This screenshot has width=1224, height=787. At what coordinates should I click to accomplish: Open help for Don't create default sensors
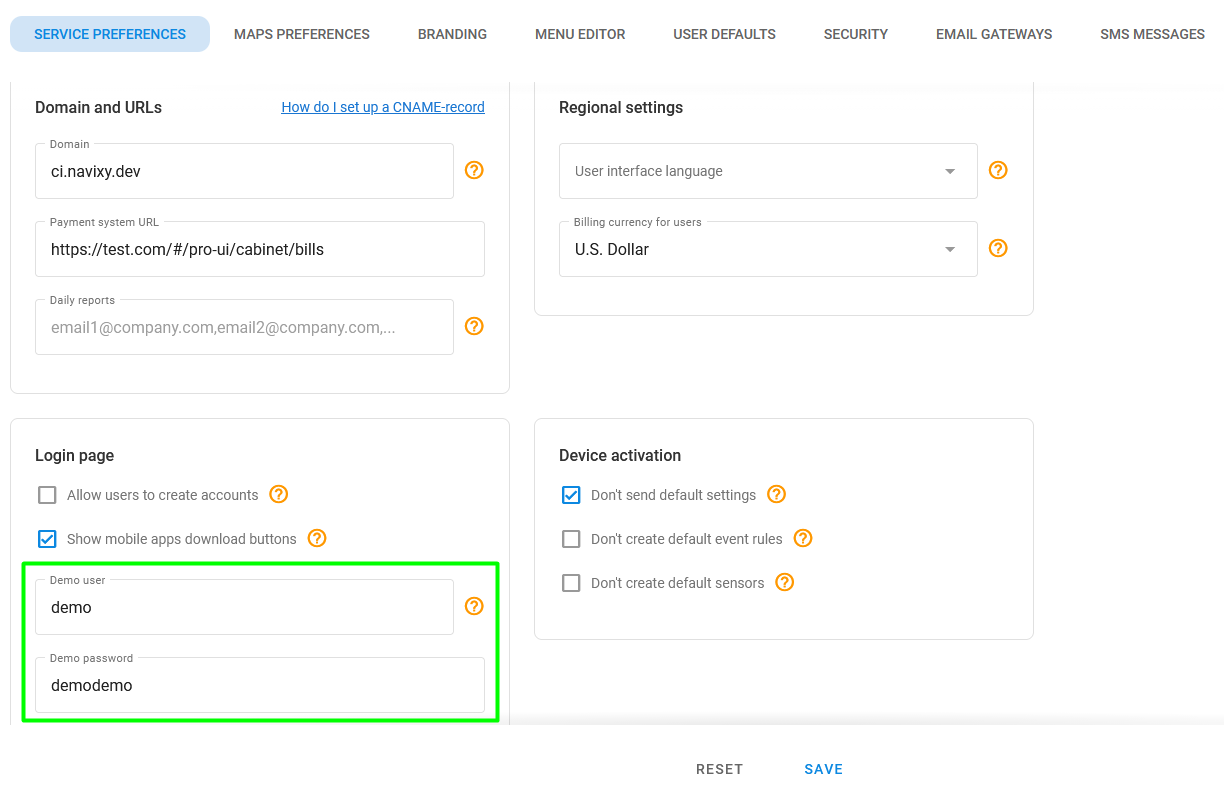(785, 582)
